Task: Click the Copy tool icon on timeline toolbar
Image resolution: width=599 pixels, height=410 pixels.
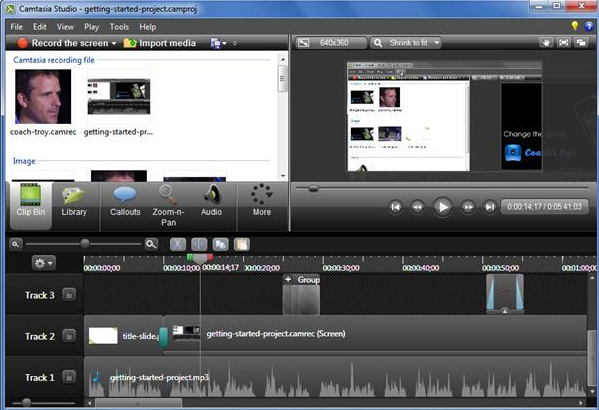Action: point(220,244)
